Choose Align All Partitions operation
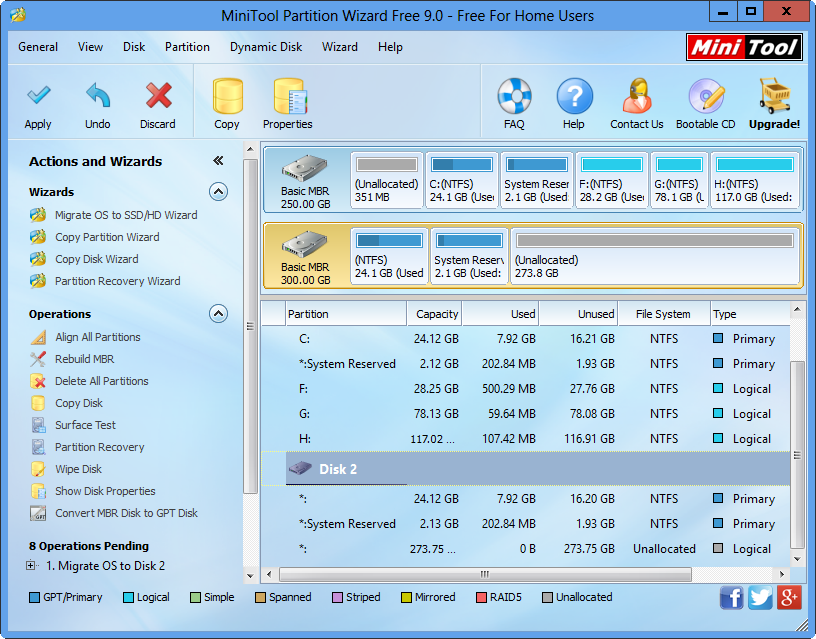816x639 pixels. pos(98,337)
